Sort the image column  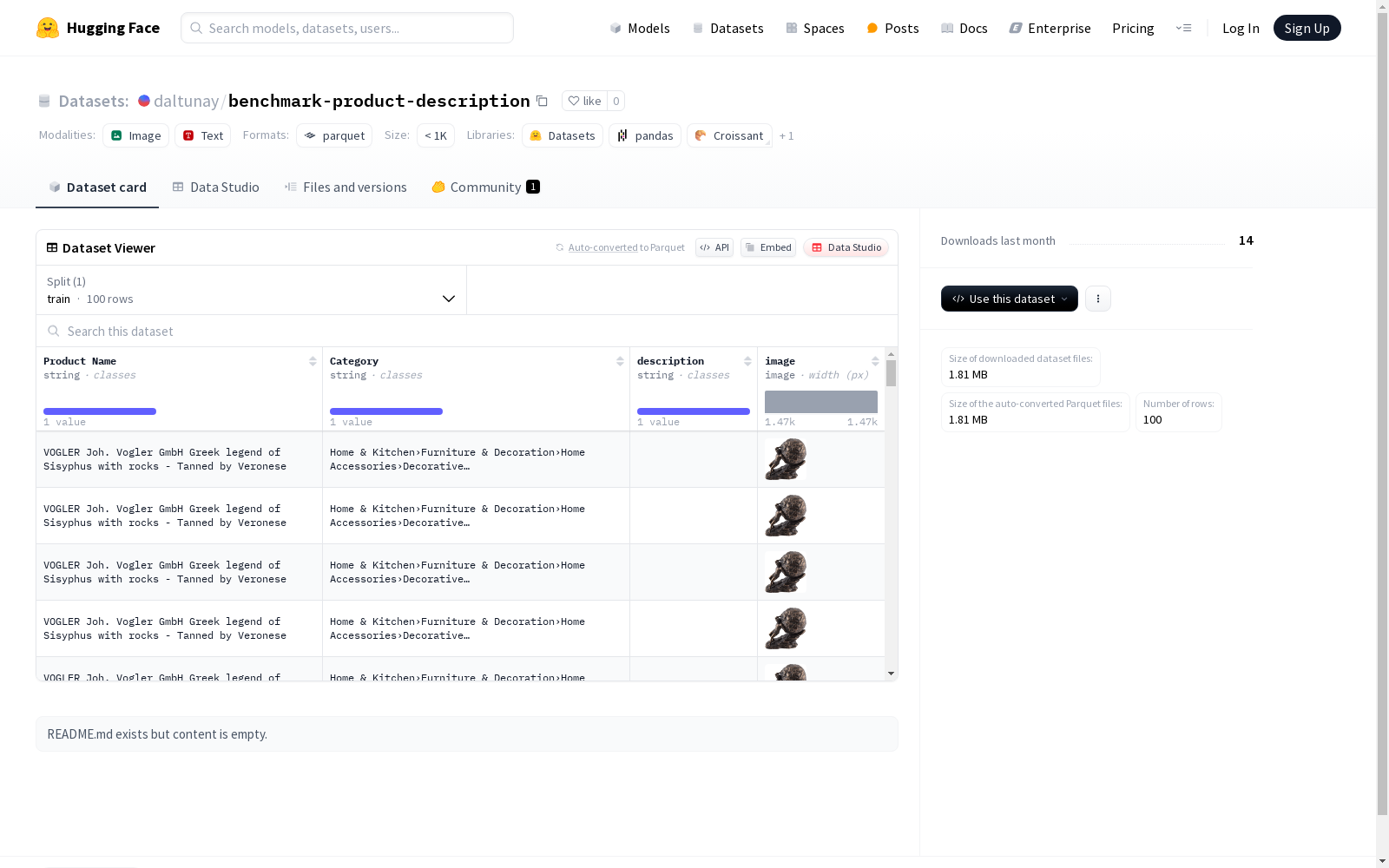click(x=875, y=361)
